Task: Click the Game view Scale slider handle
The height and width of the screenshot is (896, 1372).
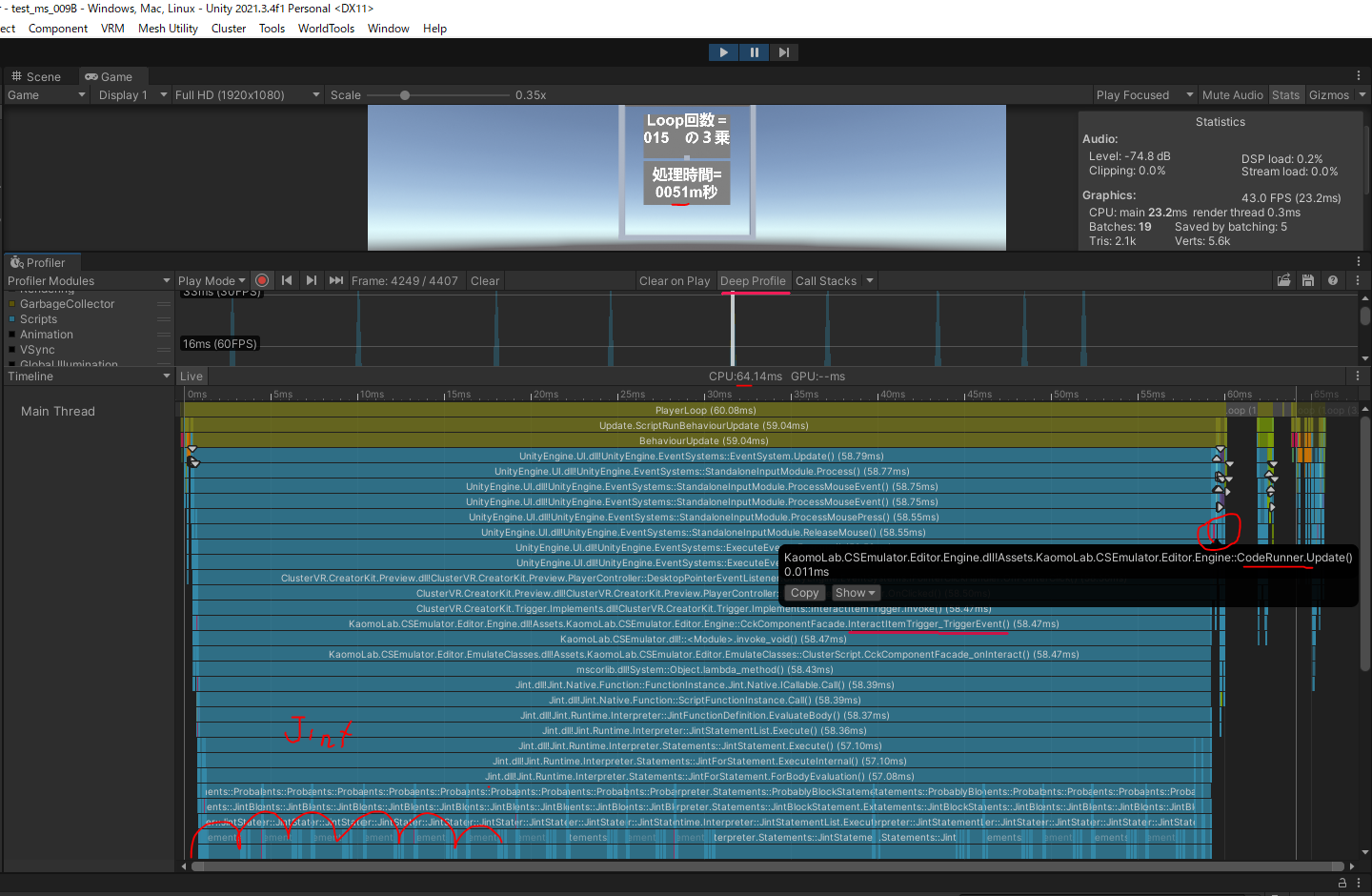Action: (x=405, y=94)
